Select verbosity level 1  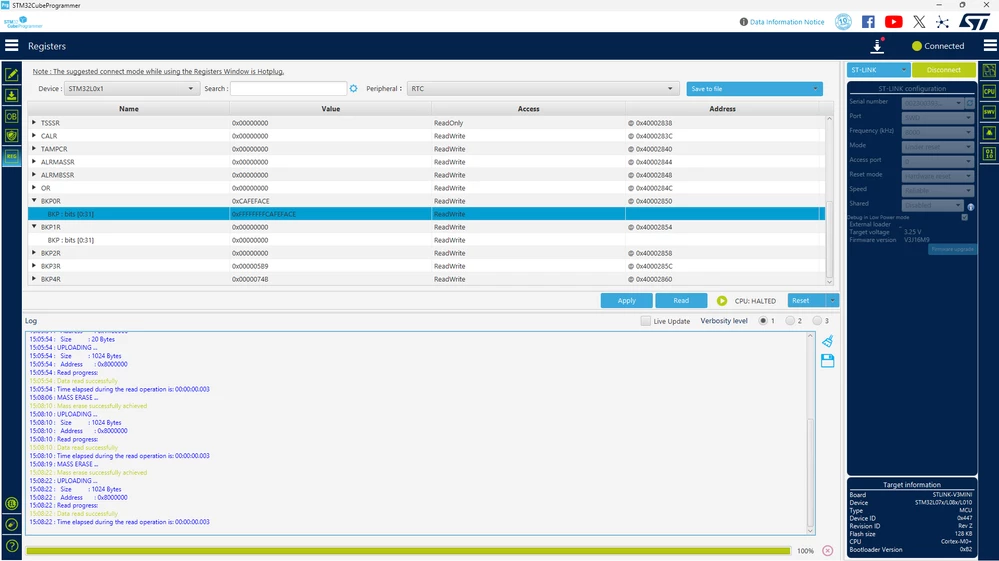pyautogui.click(x=763, y=321)
